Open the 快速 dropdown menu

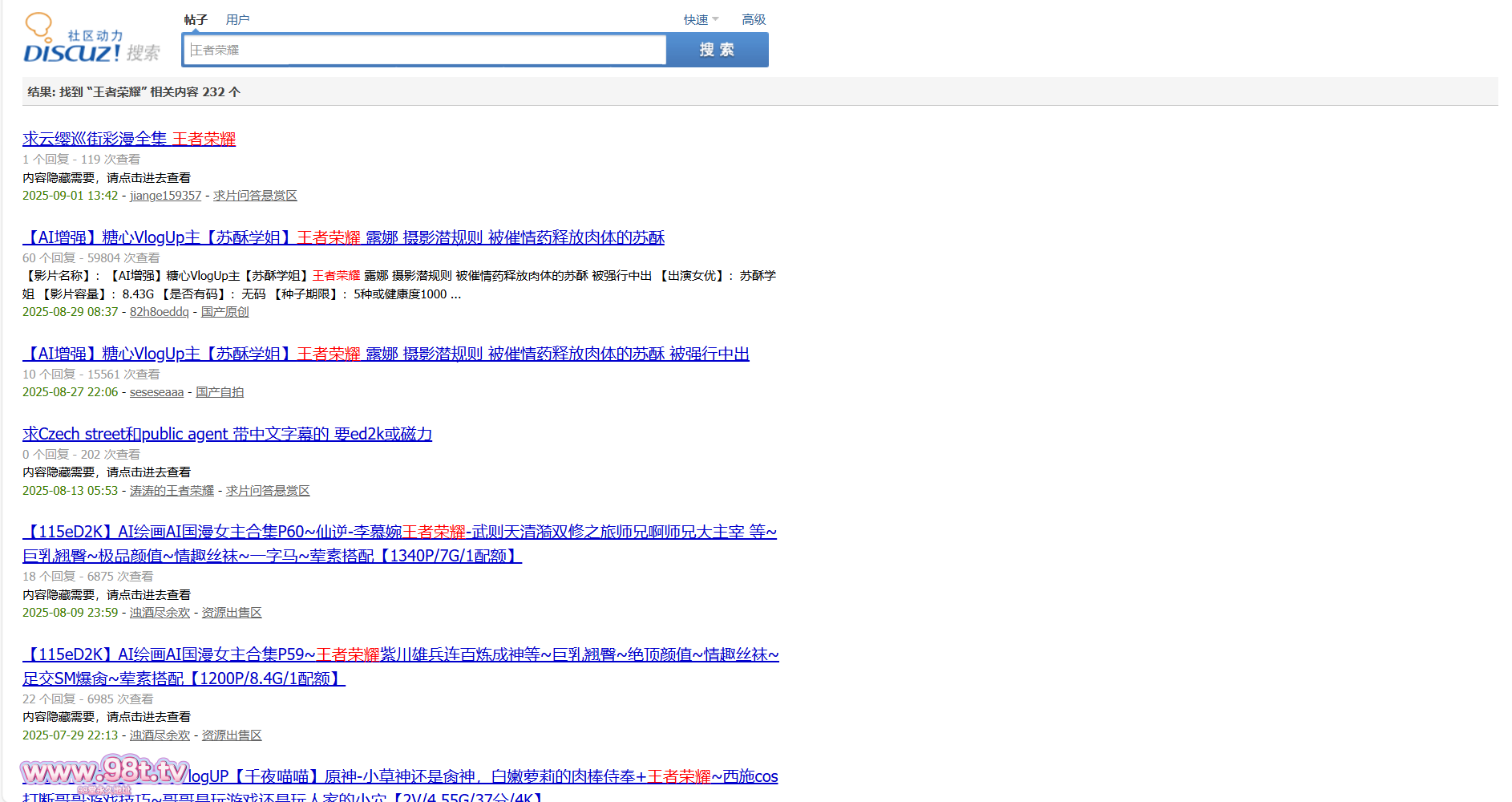(701, 19)
